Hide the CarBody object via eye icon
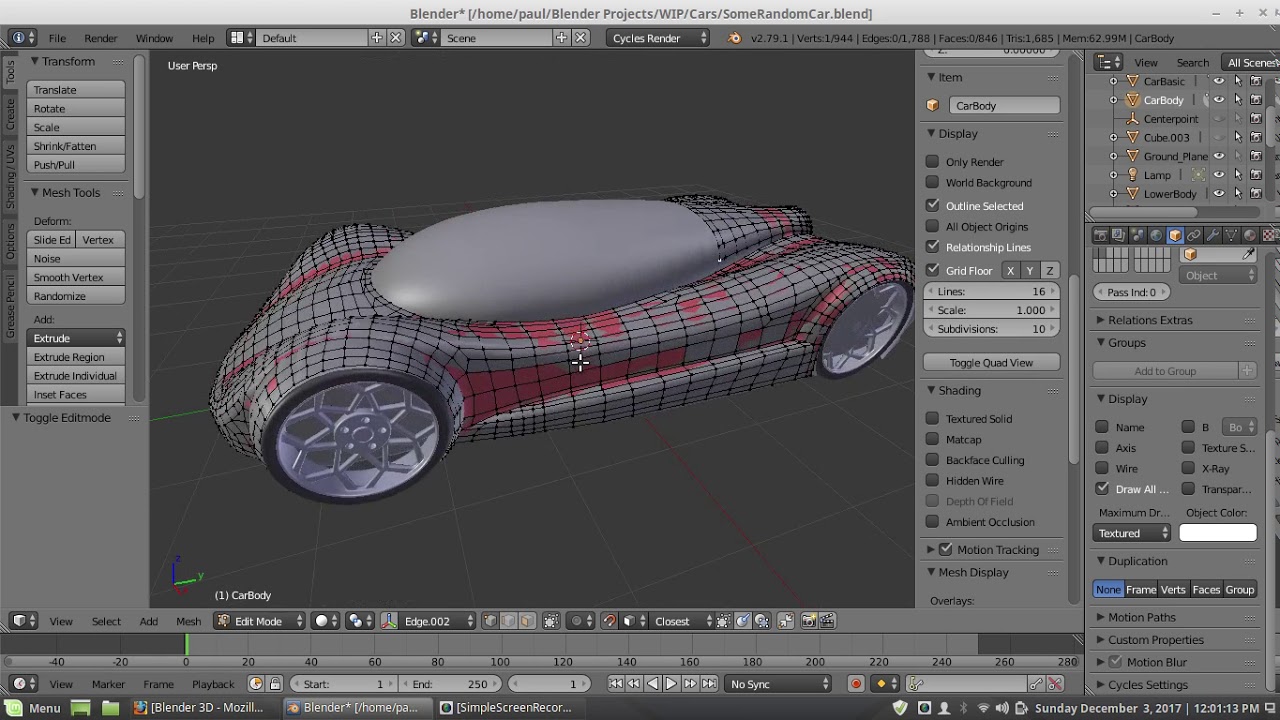1280x720 pixels. (x=1218, y=100)
